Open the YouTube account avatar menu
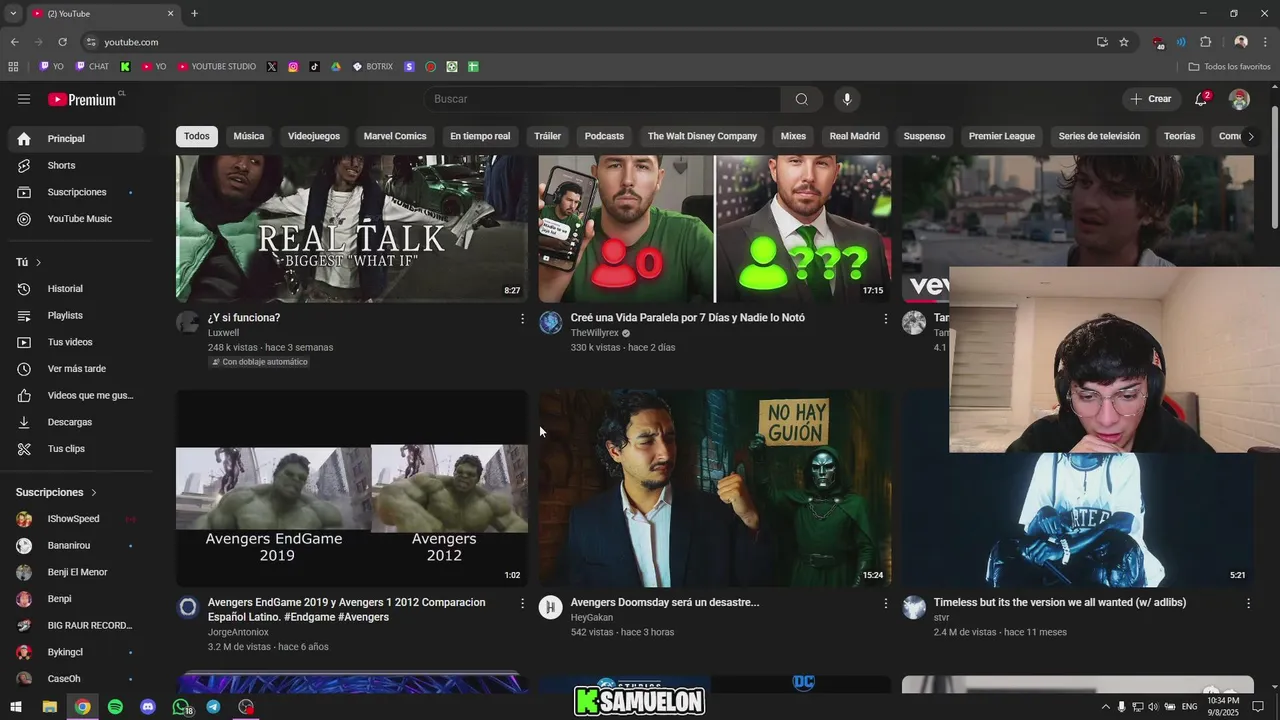1280x720 pixels. (1239, 99)
